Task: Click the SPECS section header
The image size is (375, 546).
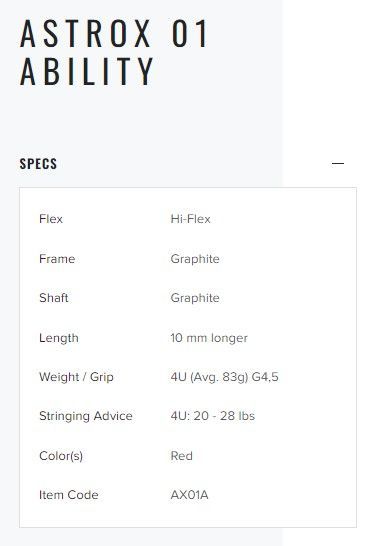Action: (x=38, y=164)
